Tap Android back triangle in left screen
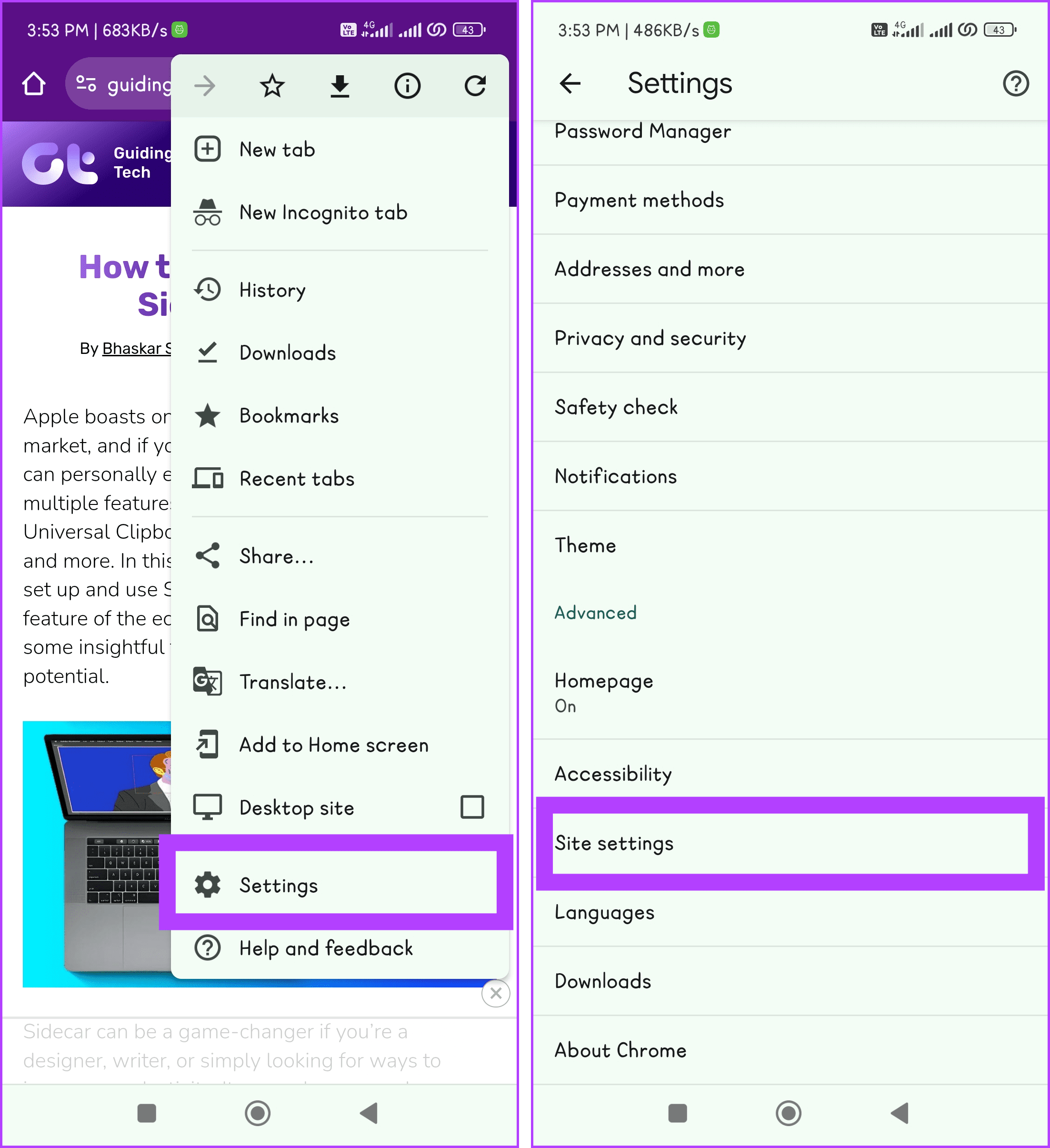The image size is (1050, 1148). pyautogui.click(x=370, y=1113)
